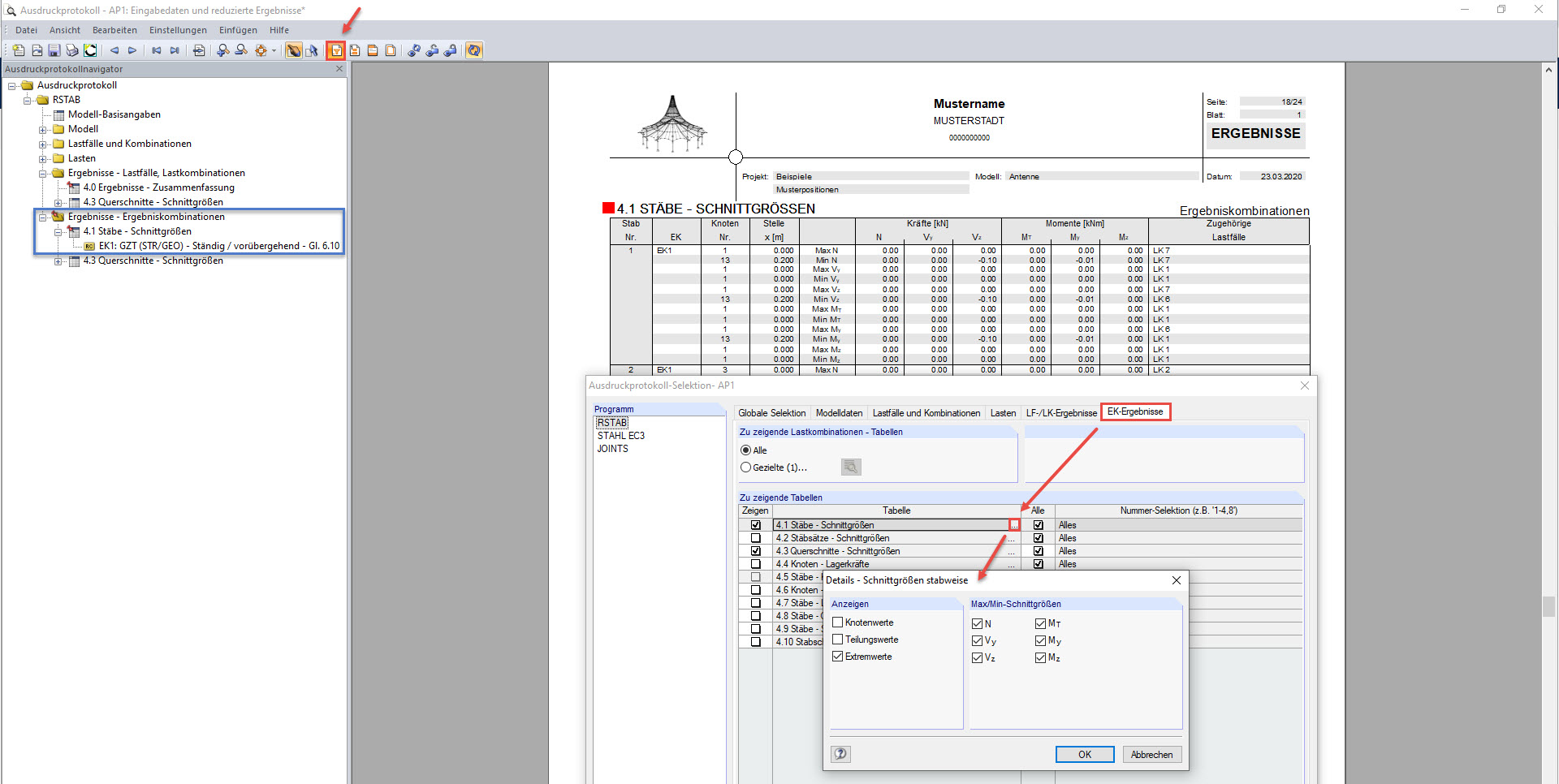This screenshot has height=784, width=1559.
Task: Click the blank page icon with orange border
Action: point(391,50)
